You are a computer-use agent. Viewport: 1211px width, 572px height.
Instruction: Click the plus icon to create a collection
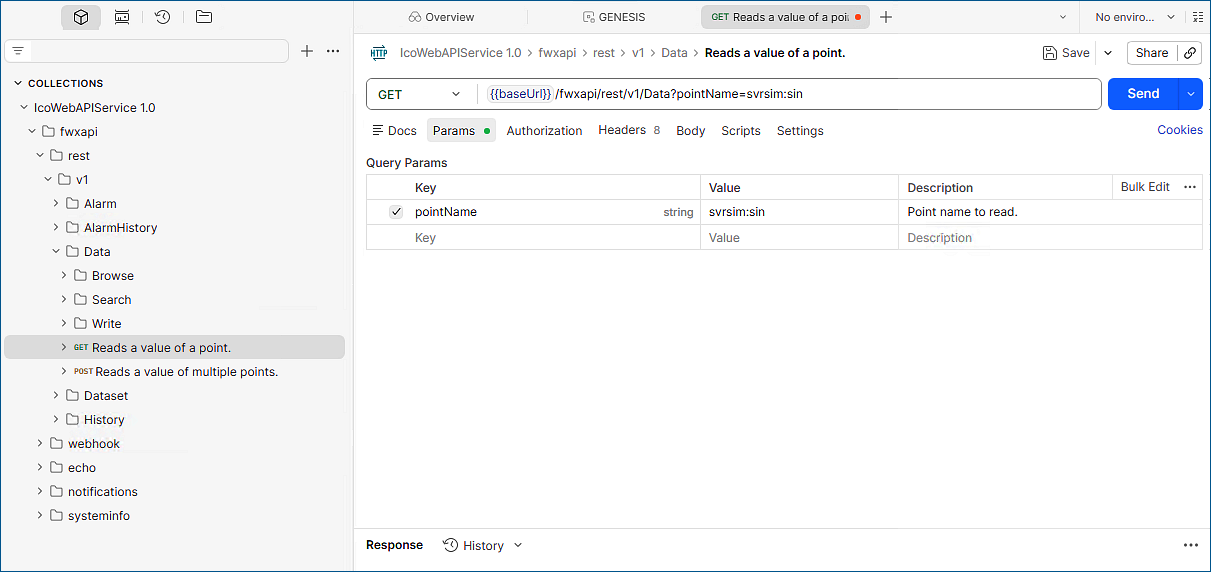[x=307, y=51]
